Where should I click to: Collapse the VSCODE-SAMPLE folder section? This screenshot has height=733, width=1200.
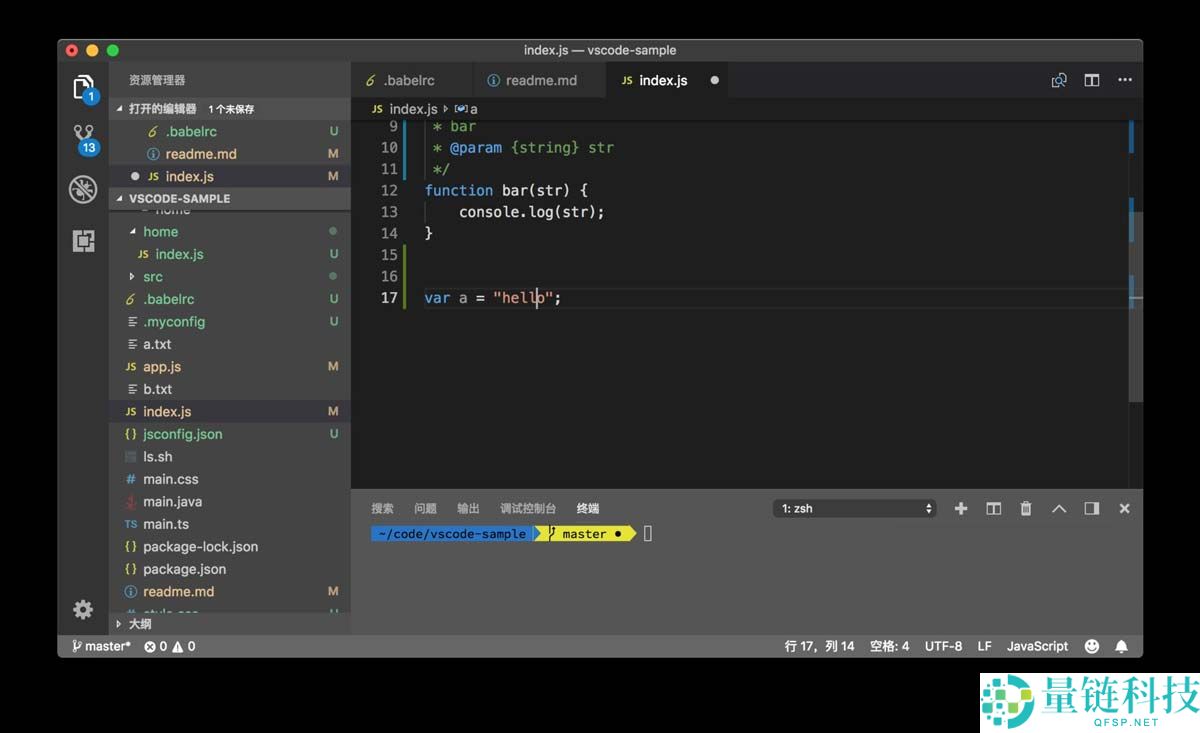pyautogui.click(x=230, y=198)
